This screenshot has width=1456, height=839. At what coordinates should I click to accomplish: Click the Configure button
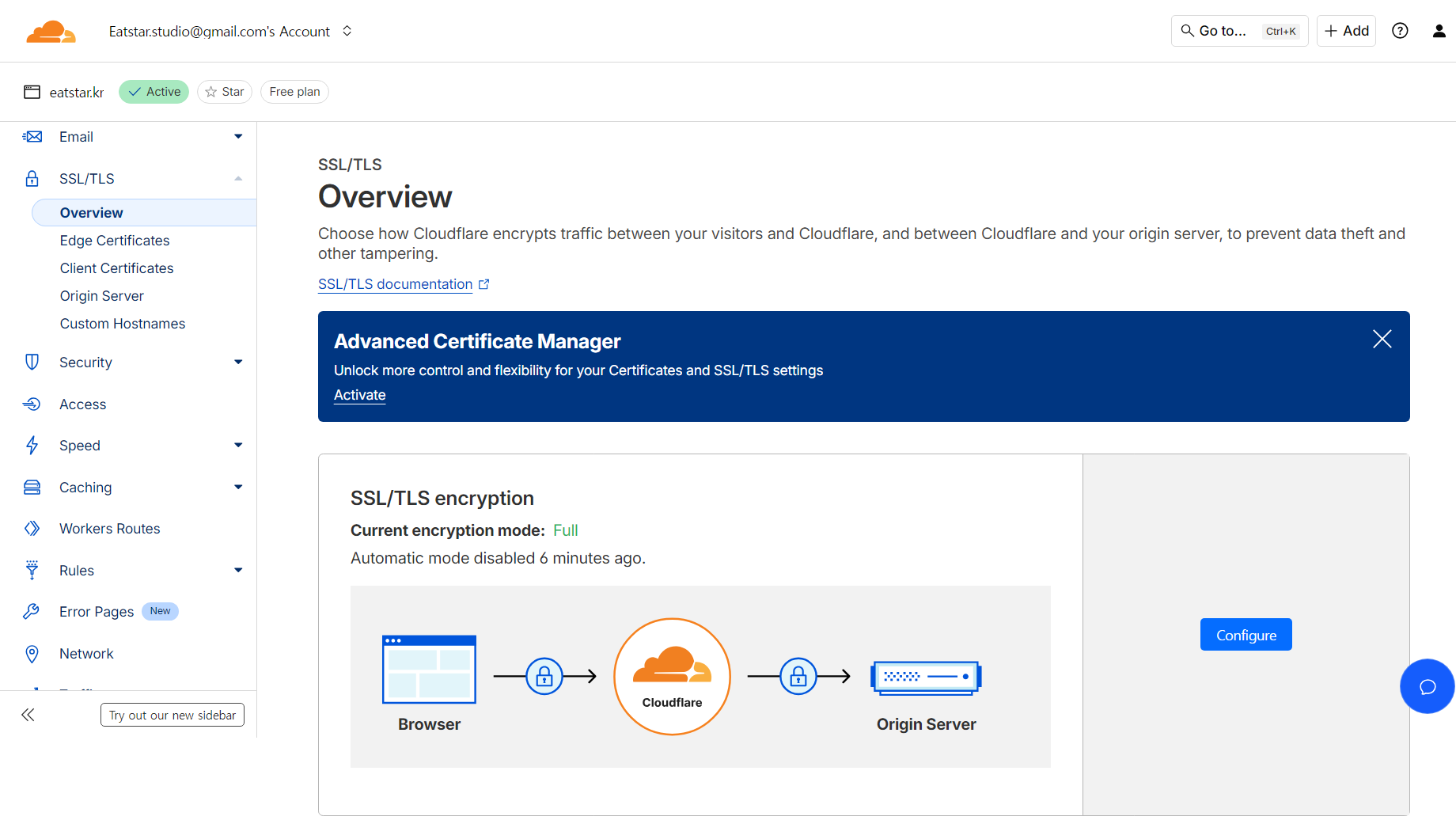1246,635
